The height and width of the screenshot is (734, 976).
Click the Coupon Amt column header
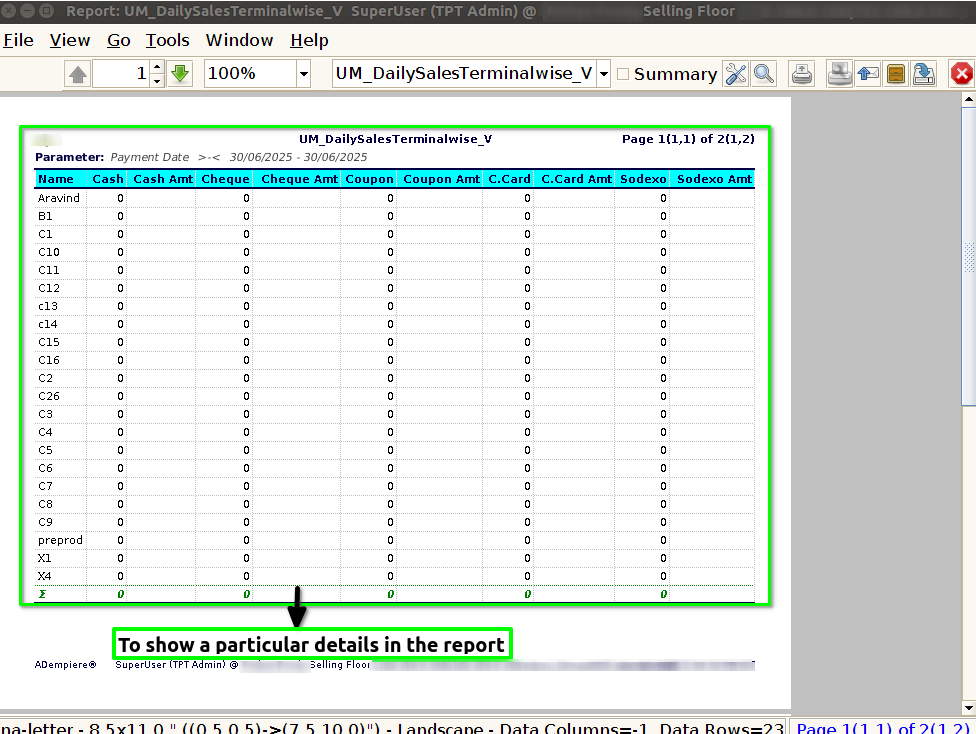click(441, 179)
